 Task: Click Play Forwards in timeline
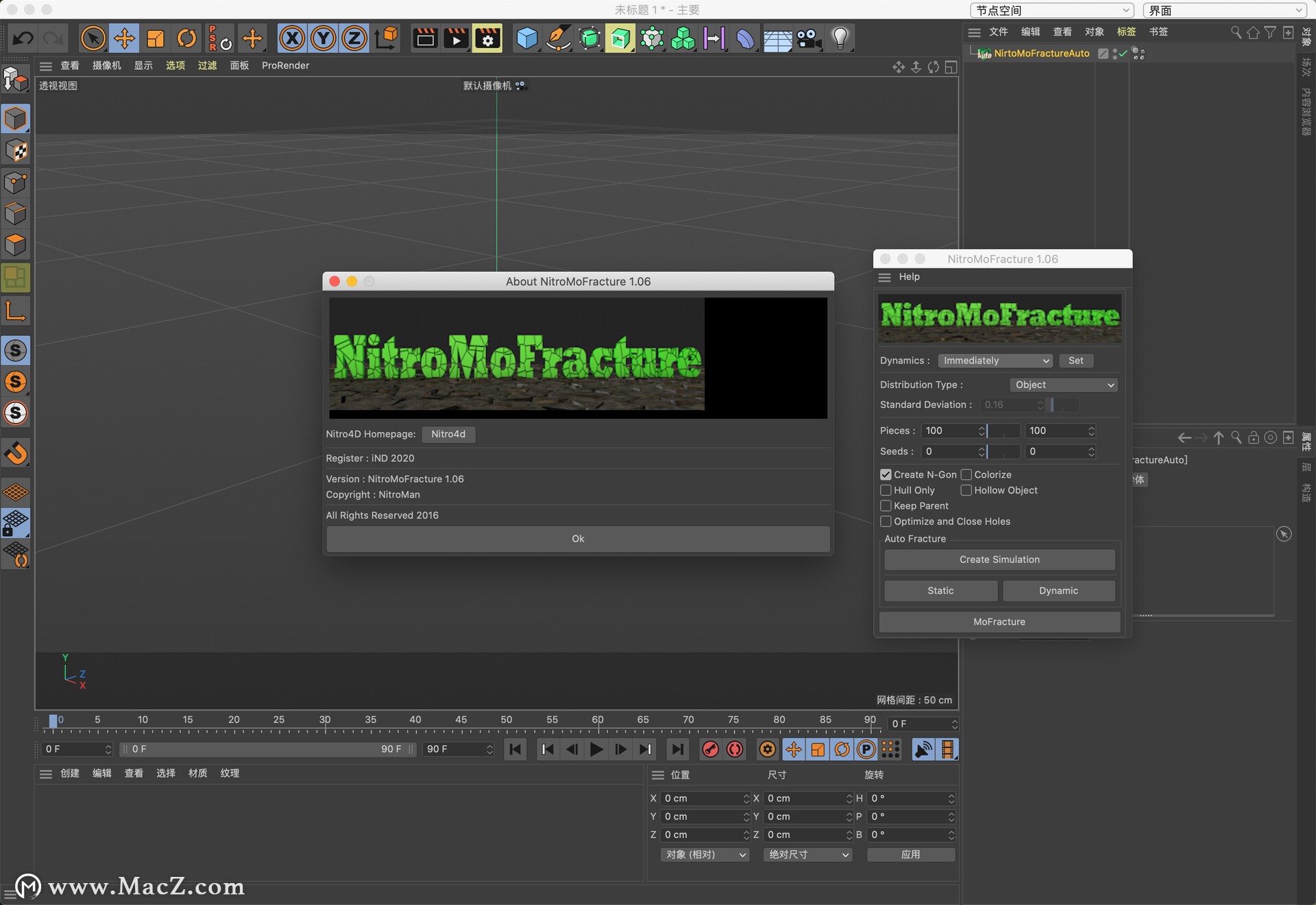coord(596,749)
